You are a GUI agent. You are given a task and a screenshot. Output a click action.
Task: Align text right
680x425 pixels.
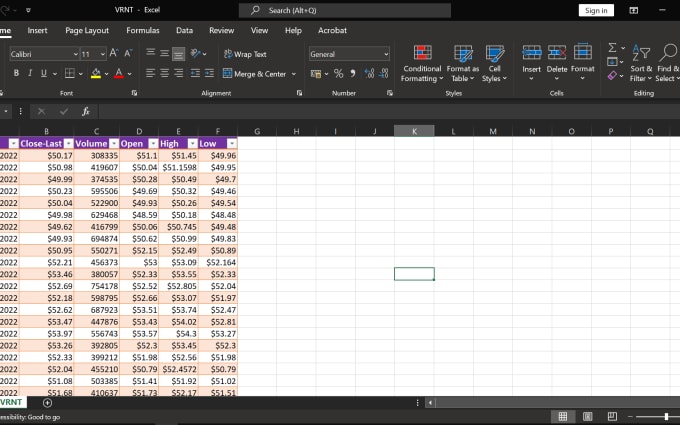click(x=178, y=73)
